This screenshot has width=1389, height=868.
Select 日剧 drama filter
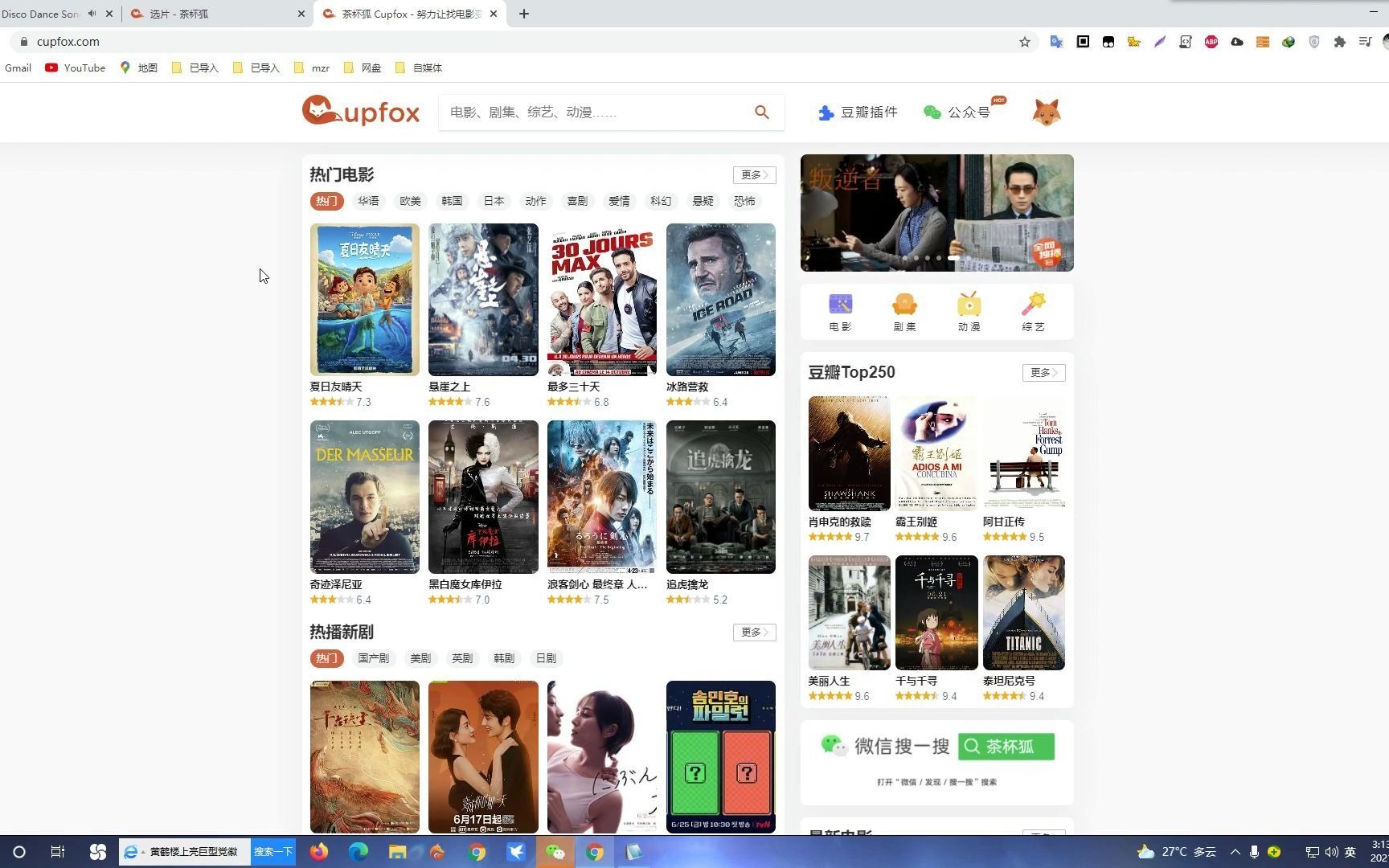click(546, 658)
